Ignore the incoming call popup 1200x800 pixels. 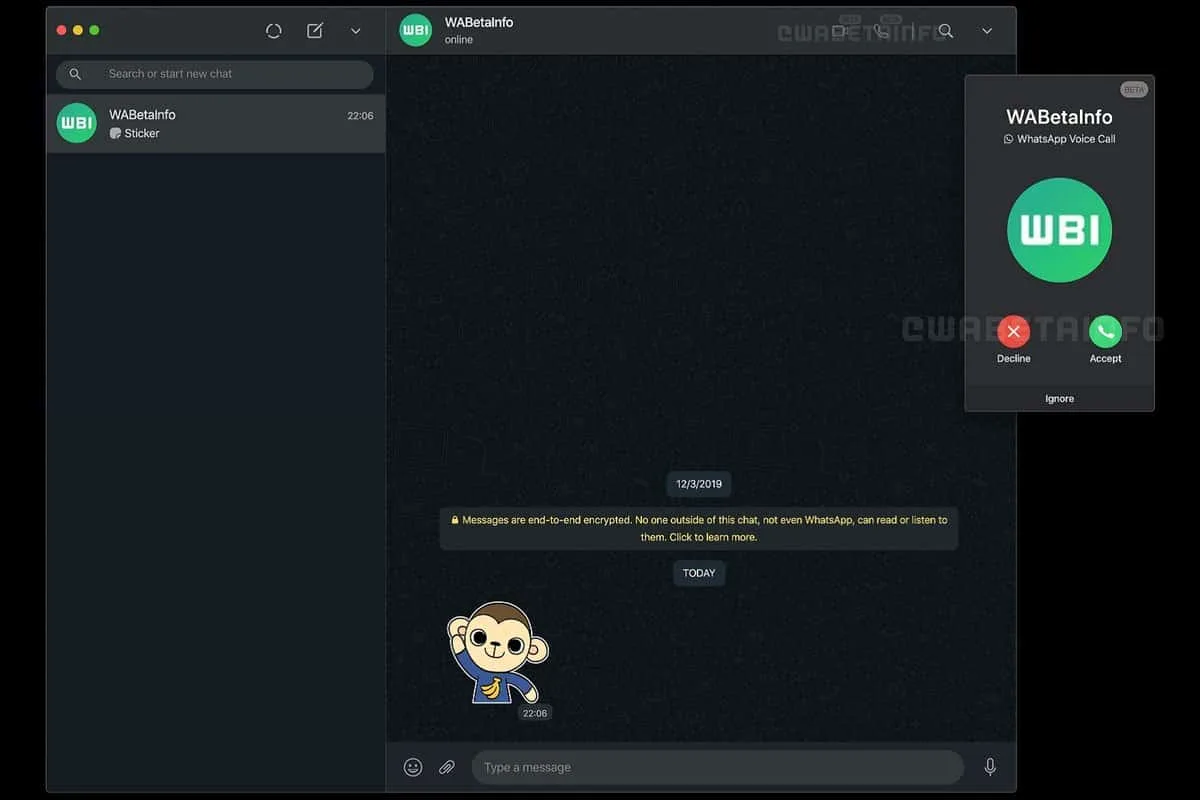(x=1059, y=398)
